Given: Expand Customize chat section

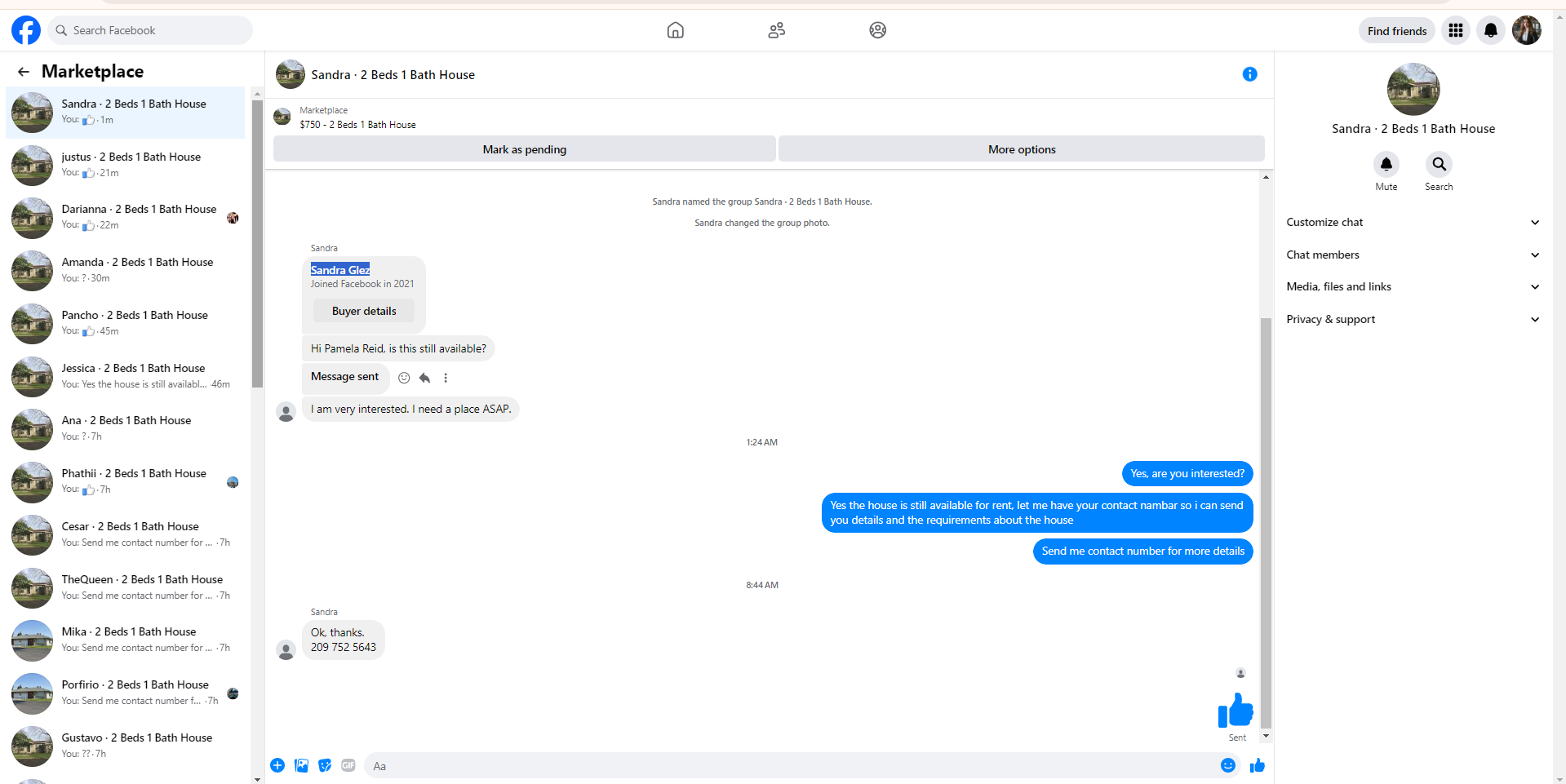Looking at the screenshot, I should click(x=1413, y=222).
